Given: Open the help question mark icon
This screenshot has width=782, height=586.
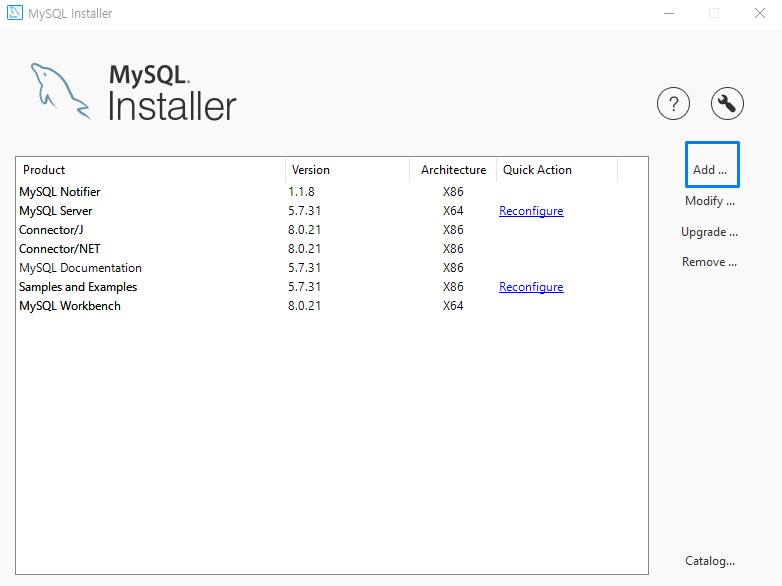Looking at the screenshot, I should [673, 104].
